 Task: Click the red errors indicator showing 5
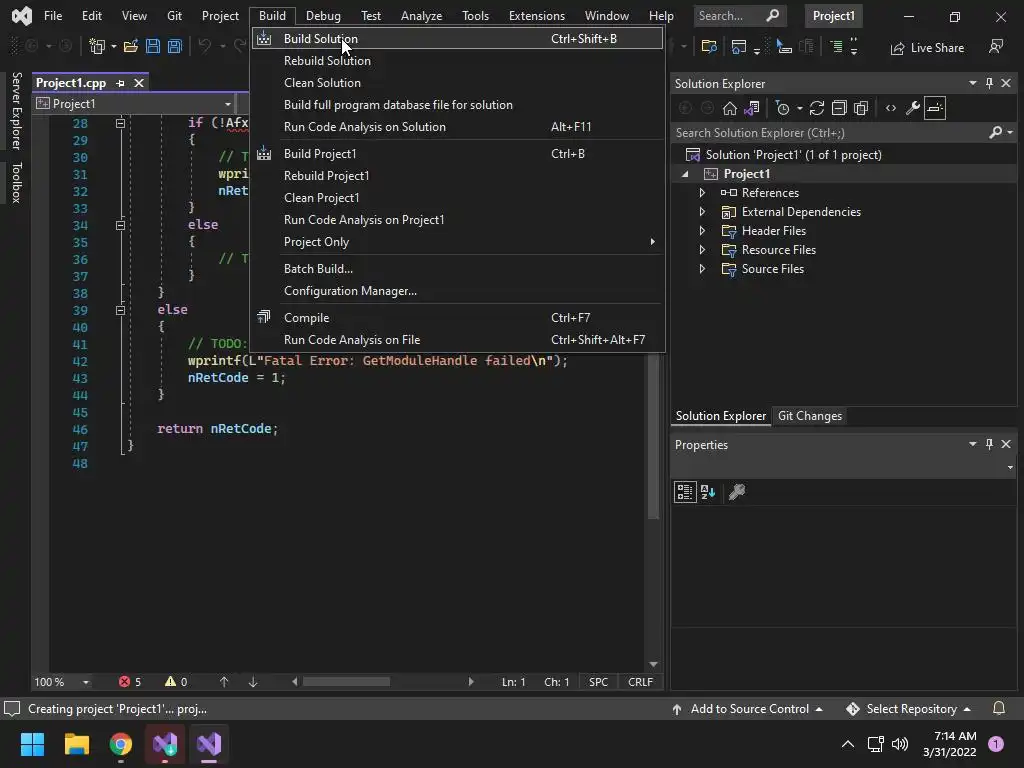pos(129,682)
